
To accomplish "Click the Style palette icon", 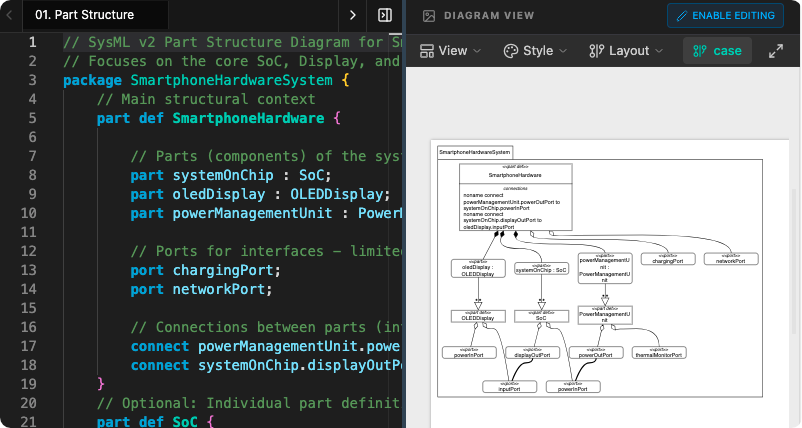I will [x=510, y=51].
